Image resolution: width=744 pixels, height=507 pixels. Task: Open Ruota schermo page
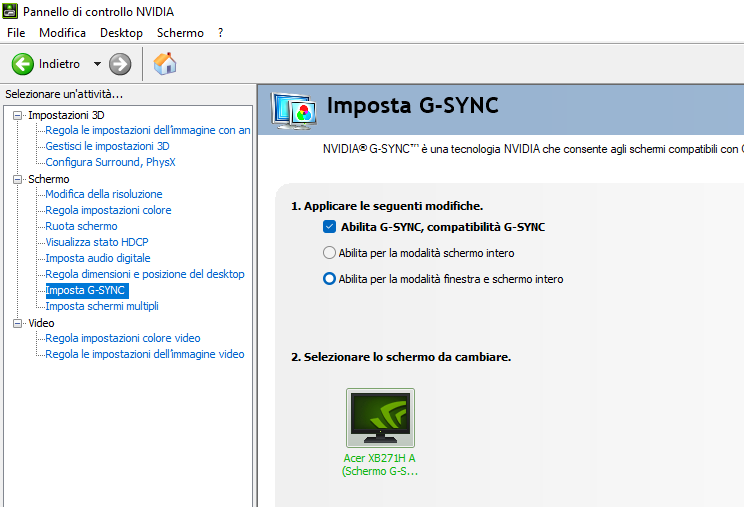coord(81,226)
